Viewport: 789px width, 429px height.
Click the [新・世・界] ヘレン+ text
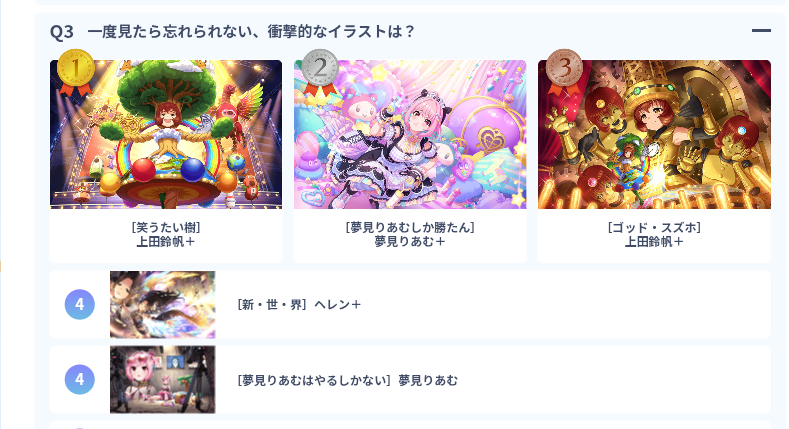pyautogui.click(x=299, y=305)
